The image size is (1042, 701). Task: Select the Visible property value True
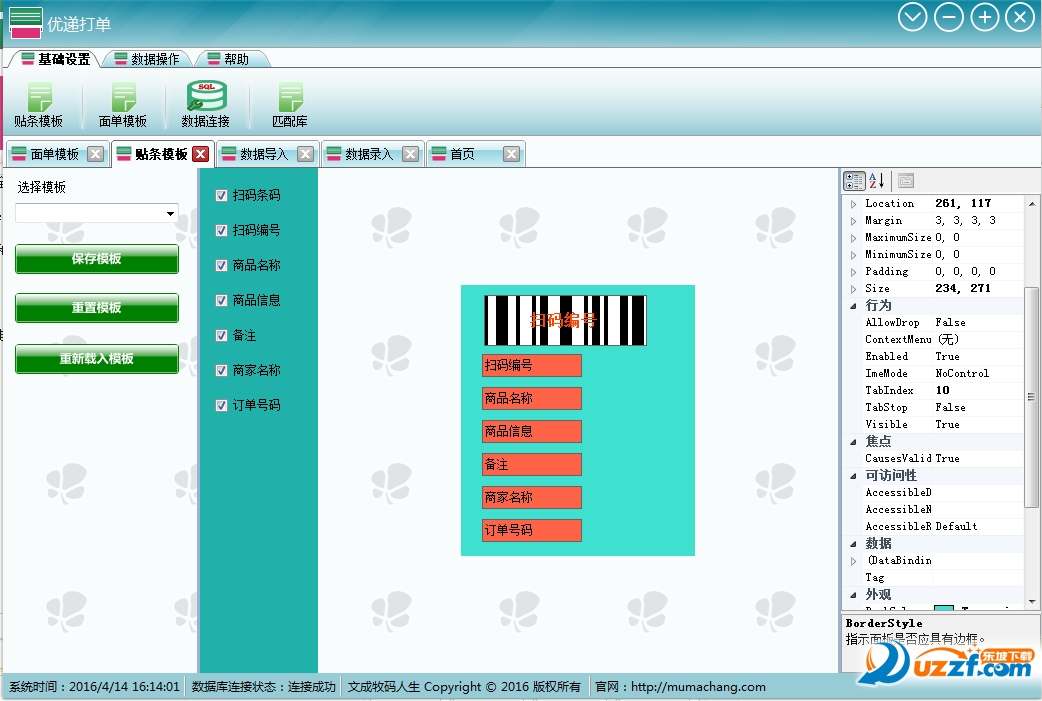[948, 425]
